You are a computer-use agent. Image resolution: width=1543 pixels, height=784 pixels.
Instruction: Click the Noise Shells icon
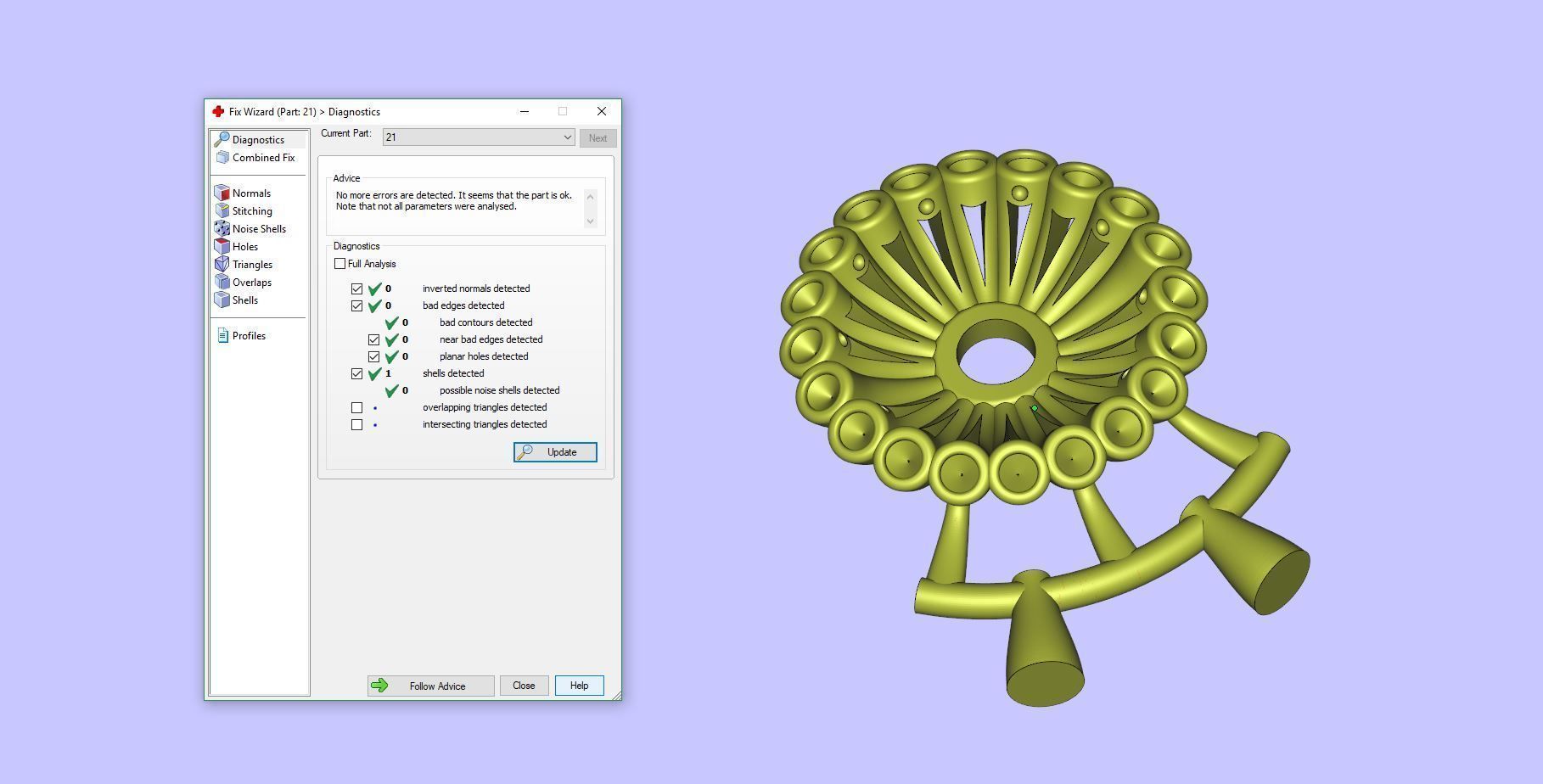(222, 228)
